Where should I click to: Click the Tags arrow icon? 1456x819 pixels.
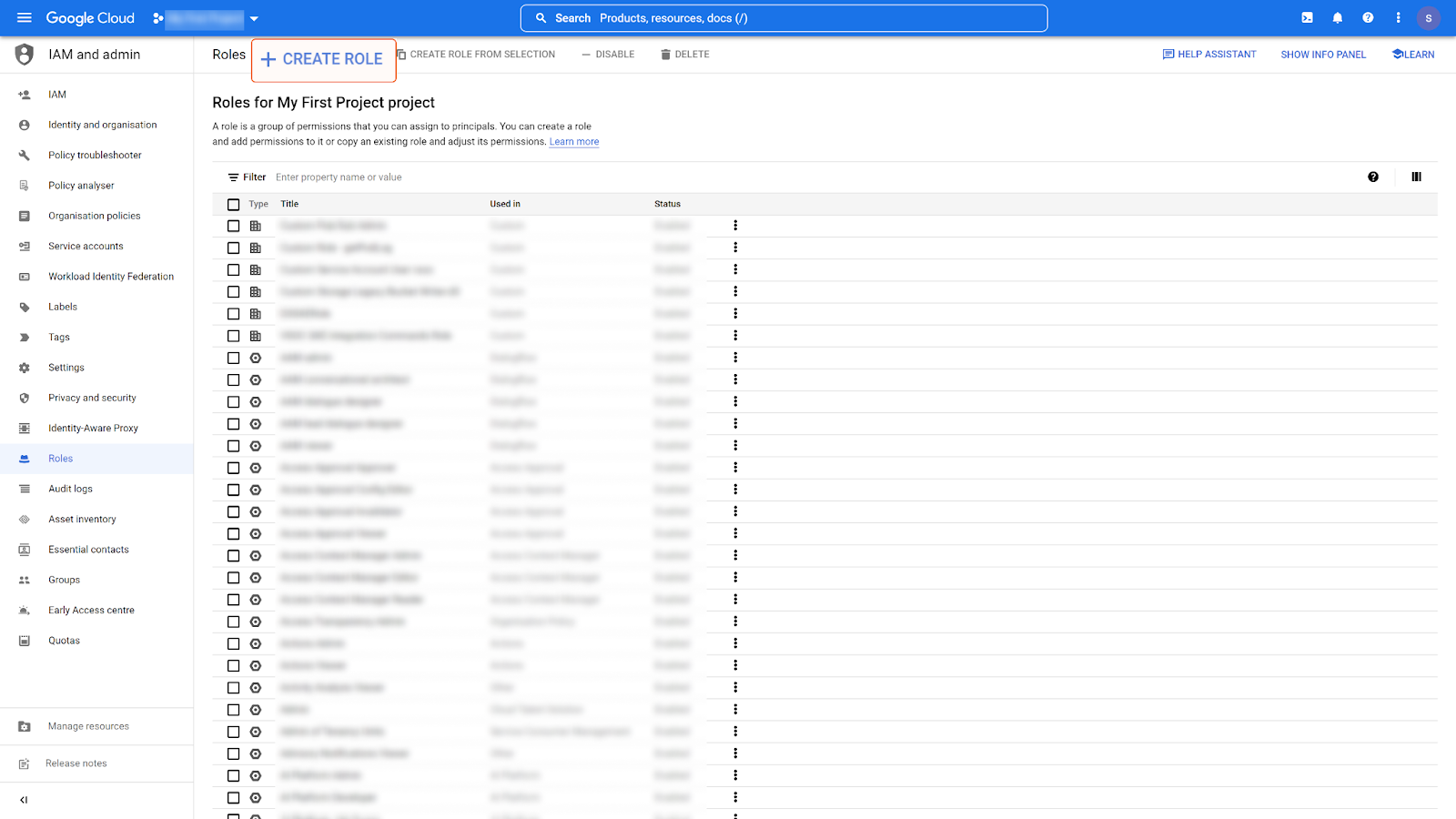click(25, 338)
